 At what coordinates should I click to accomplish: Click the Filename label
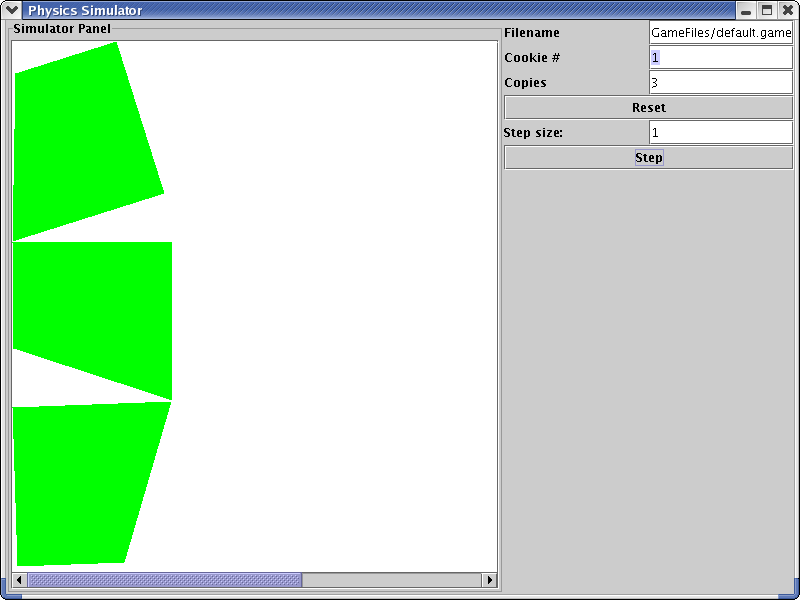point(532,33)
